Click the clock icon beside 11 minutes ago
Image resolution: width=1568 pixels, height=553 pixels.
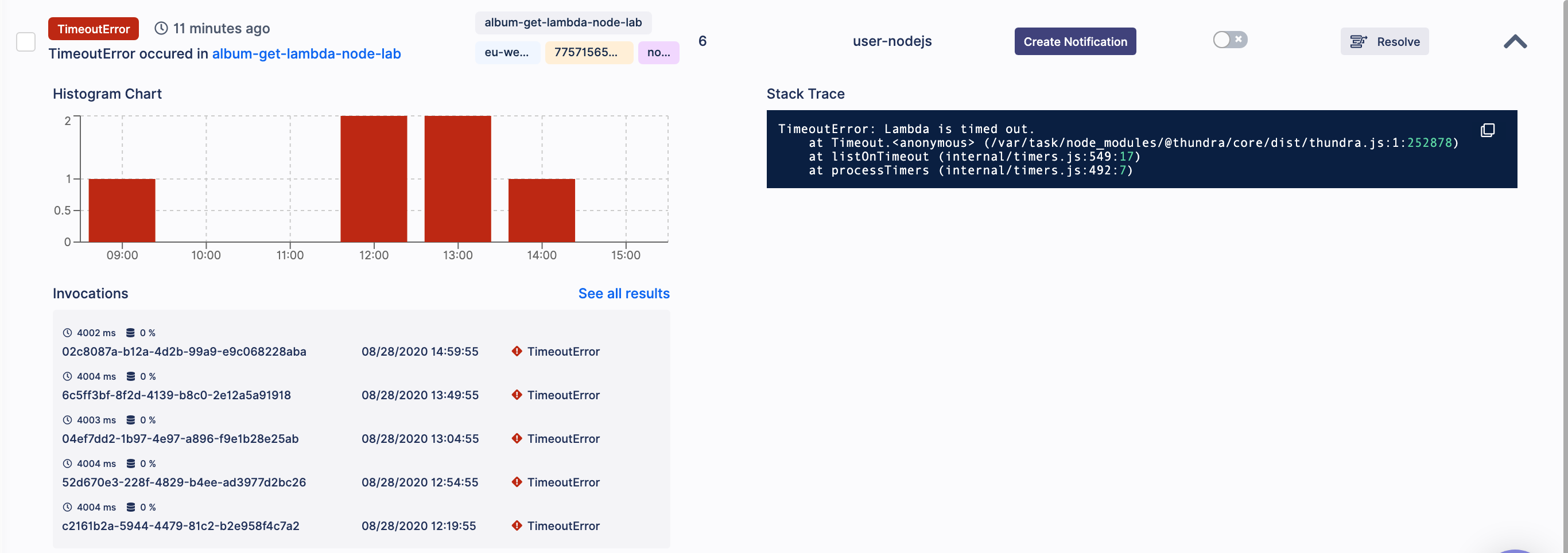(x=161, y=29)
